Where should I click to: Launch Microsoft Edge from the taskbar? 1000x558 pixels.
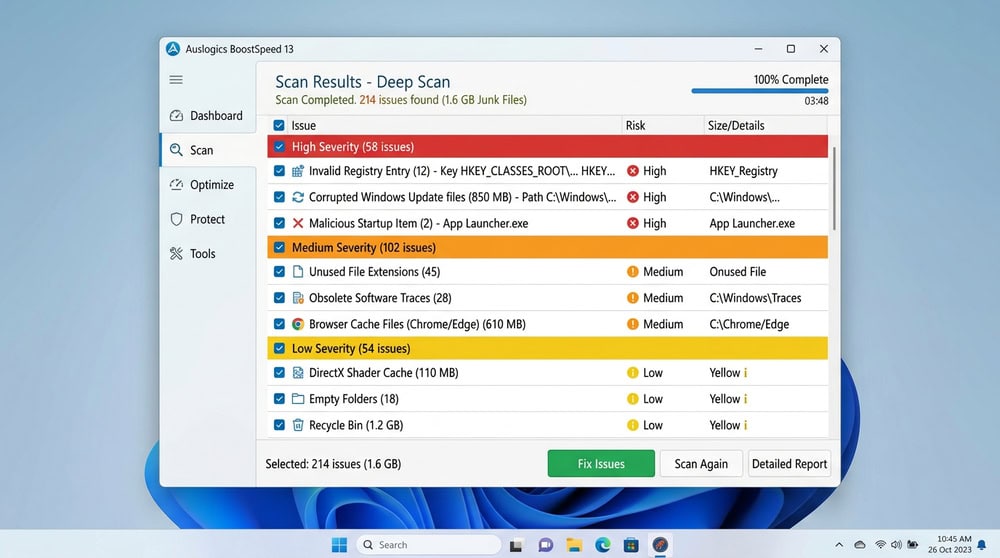coord(603,545)
